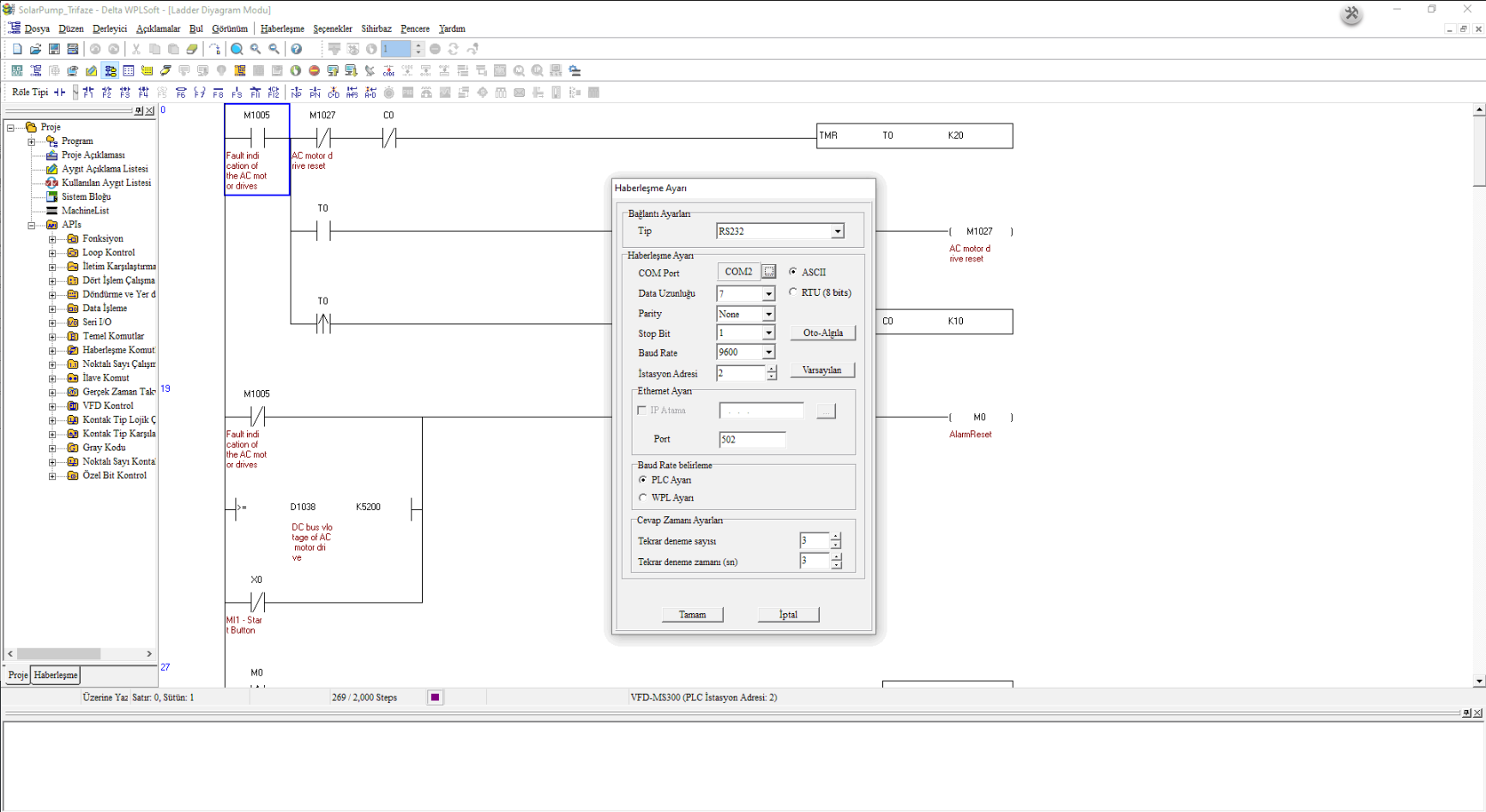This screenshot has height=812, width=1486.
Task: Expand the Parity dropdown list
Action: point(768,315)
